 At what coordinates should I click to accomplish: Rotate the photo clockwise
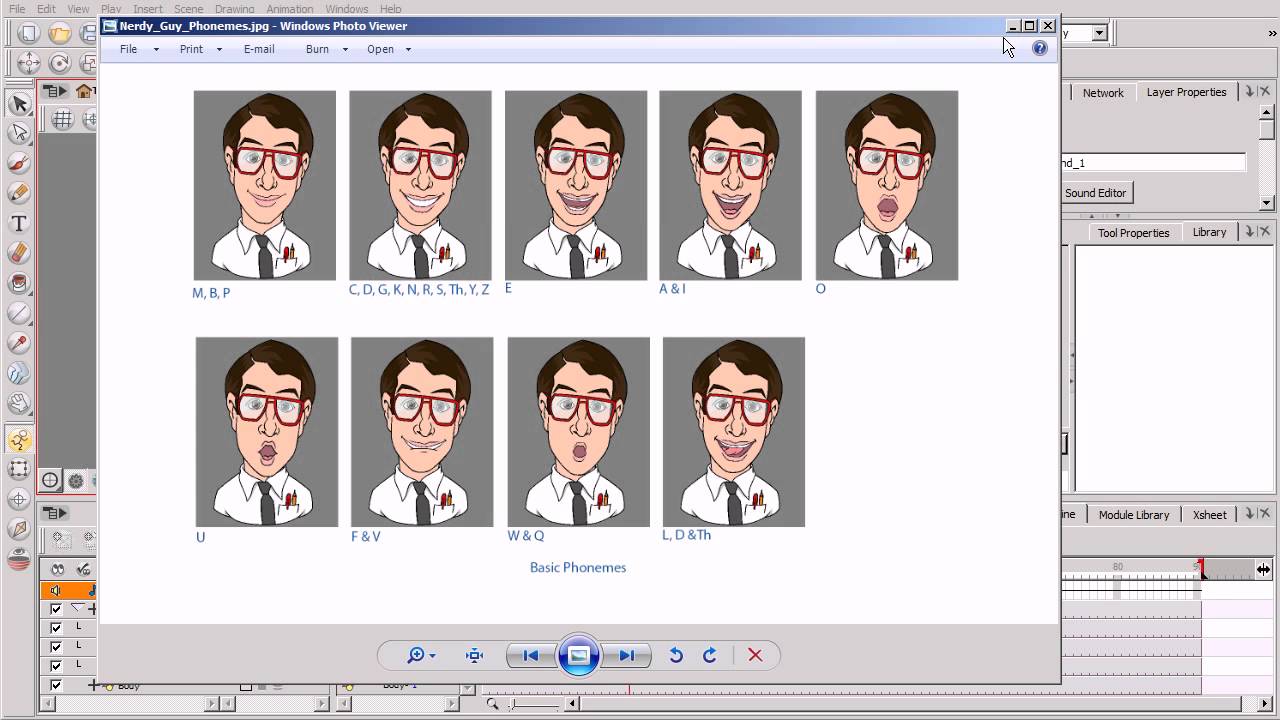710,655
